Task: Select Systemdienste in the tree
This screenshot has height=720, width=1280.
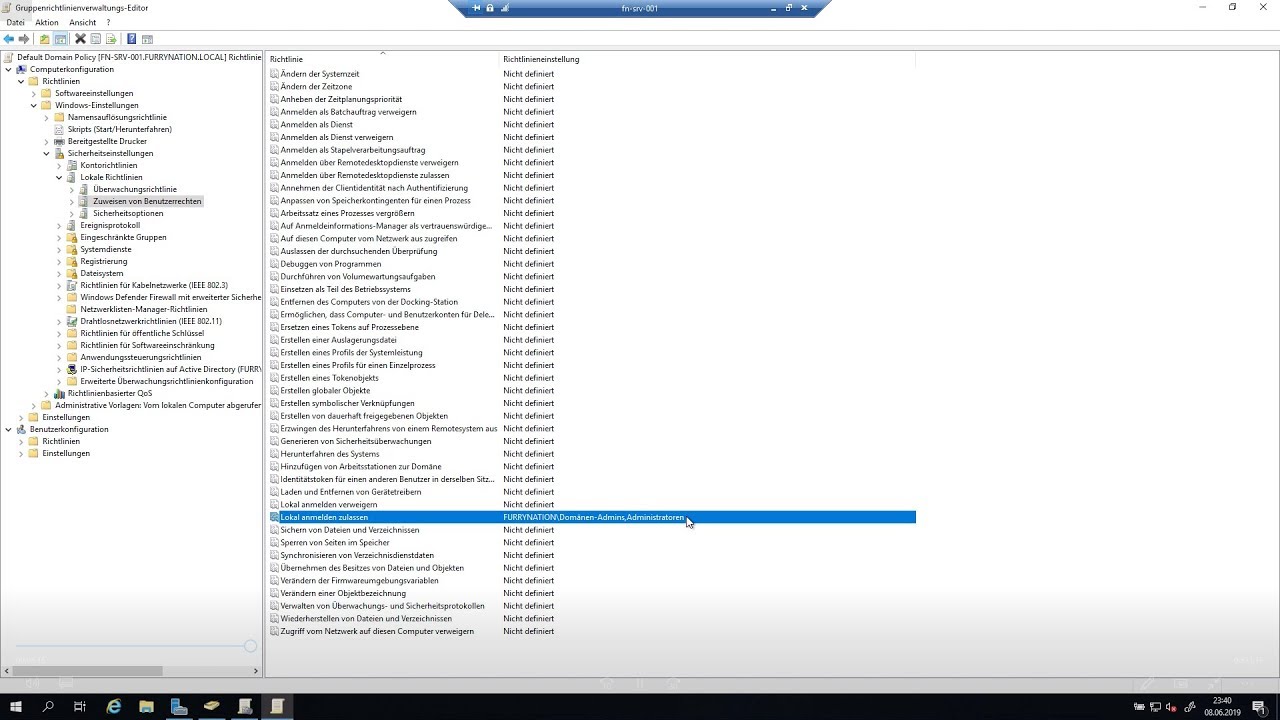Action: point(106,249)
